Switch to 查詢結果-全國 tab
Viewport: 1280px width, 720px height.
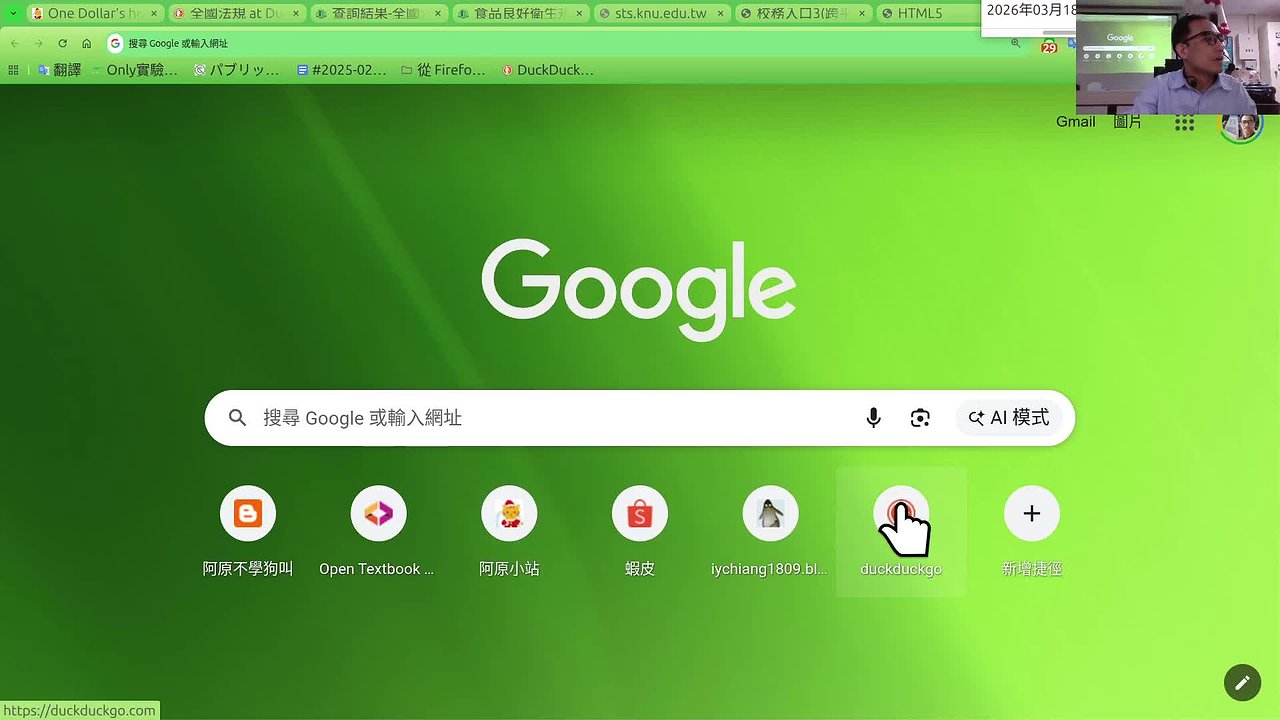pyautogui.click(x=376, y=14)
